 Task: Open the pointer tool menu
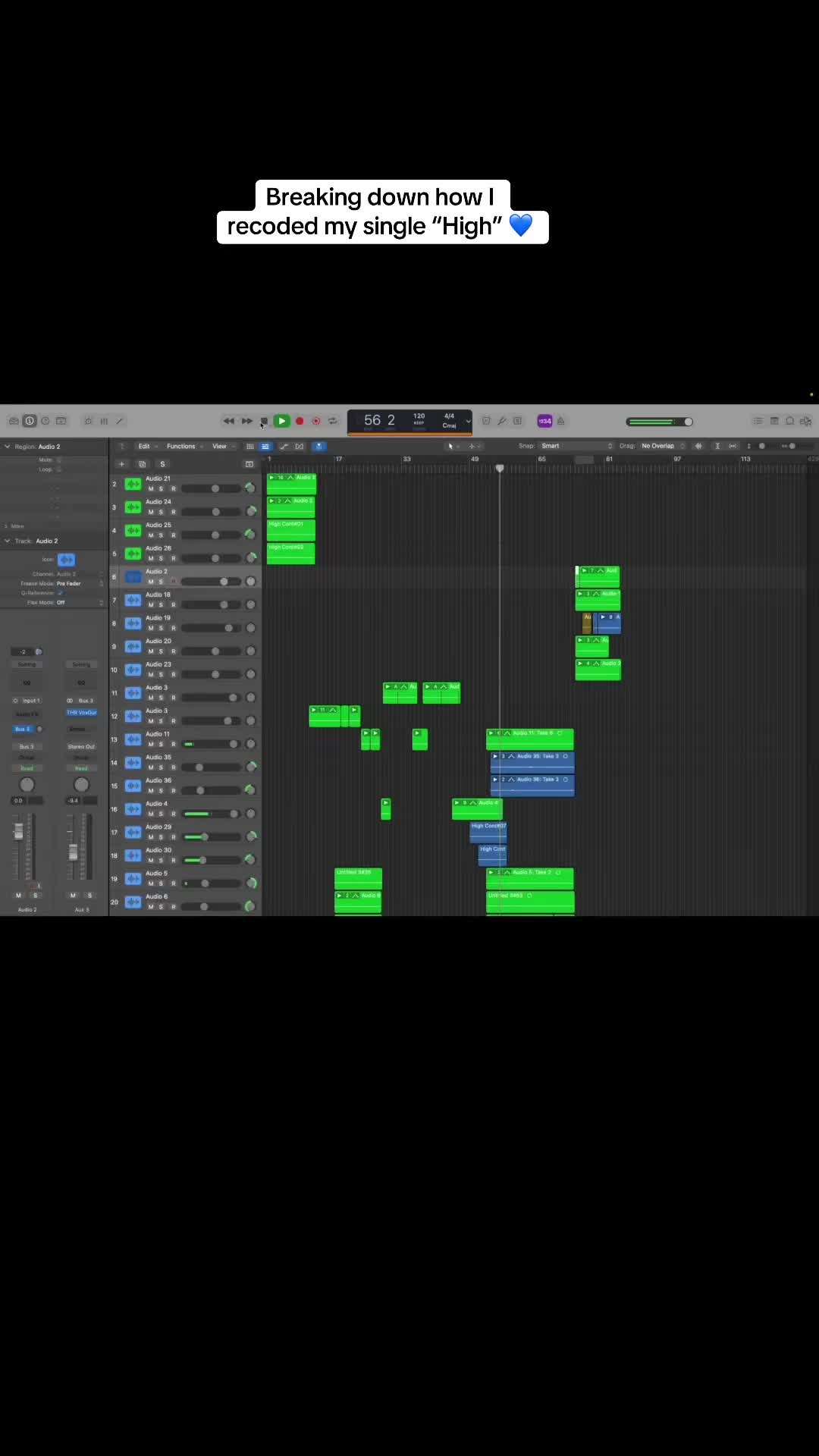tap(453, 447)
